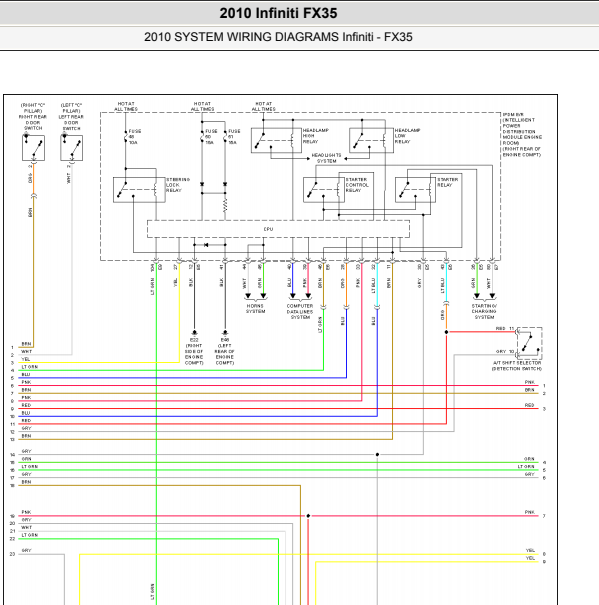Click the "GRN" wire label at right terminal 4
Image resolution: width=599 pixels, height=605 pixels.
pos(529,459)
